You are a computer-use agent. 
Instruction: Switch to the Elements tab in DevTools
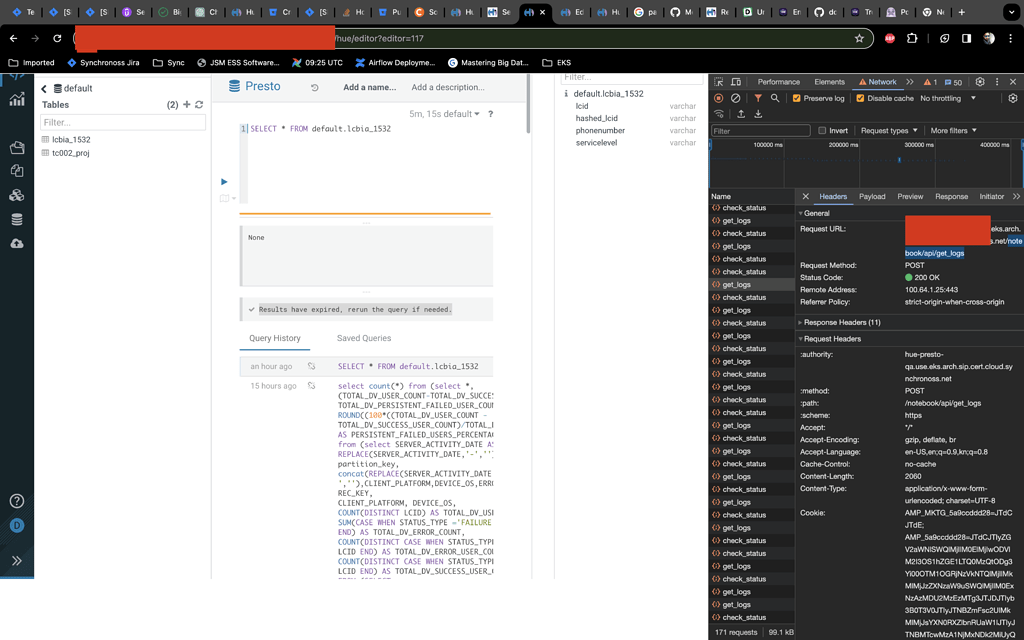click(830, 81)
